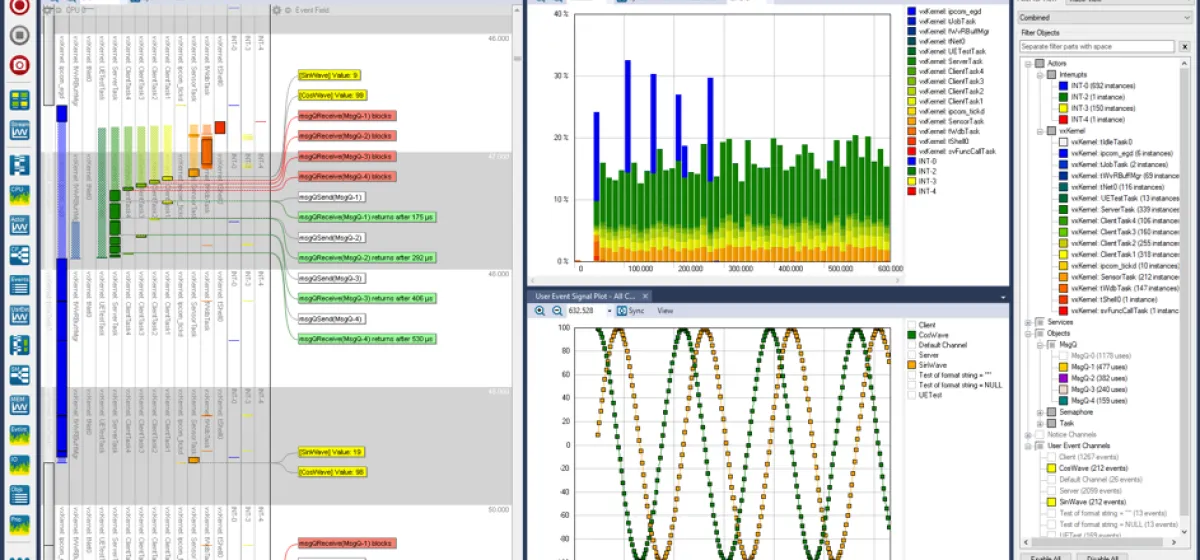Toggle SinWave orange swatch in Signal Plot legend
The image size is (1200, 560).
click(x=911, y=366)
